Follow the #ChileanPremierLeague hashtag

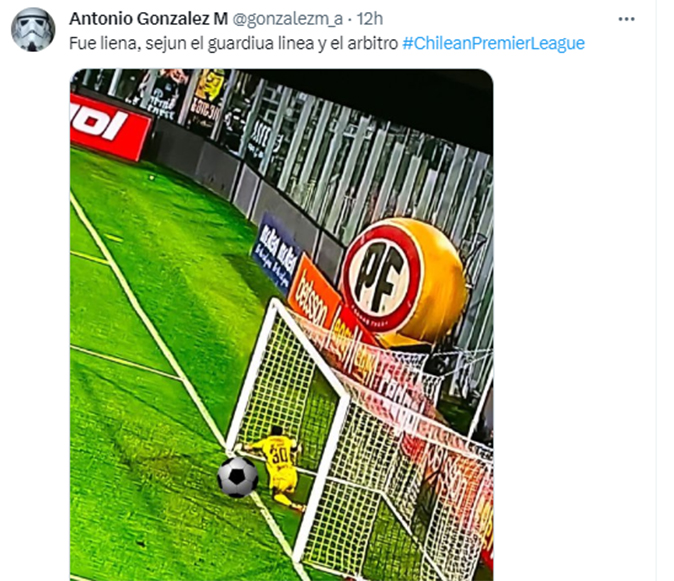pos(493,43)
